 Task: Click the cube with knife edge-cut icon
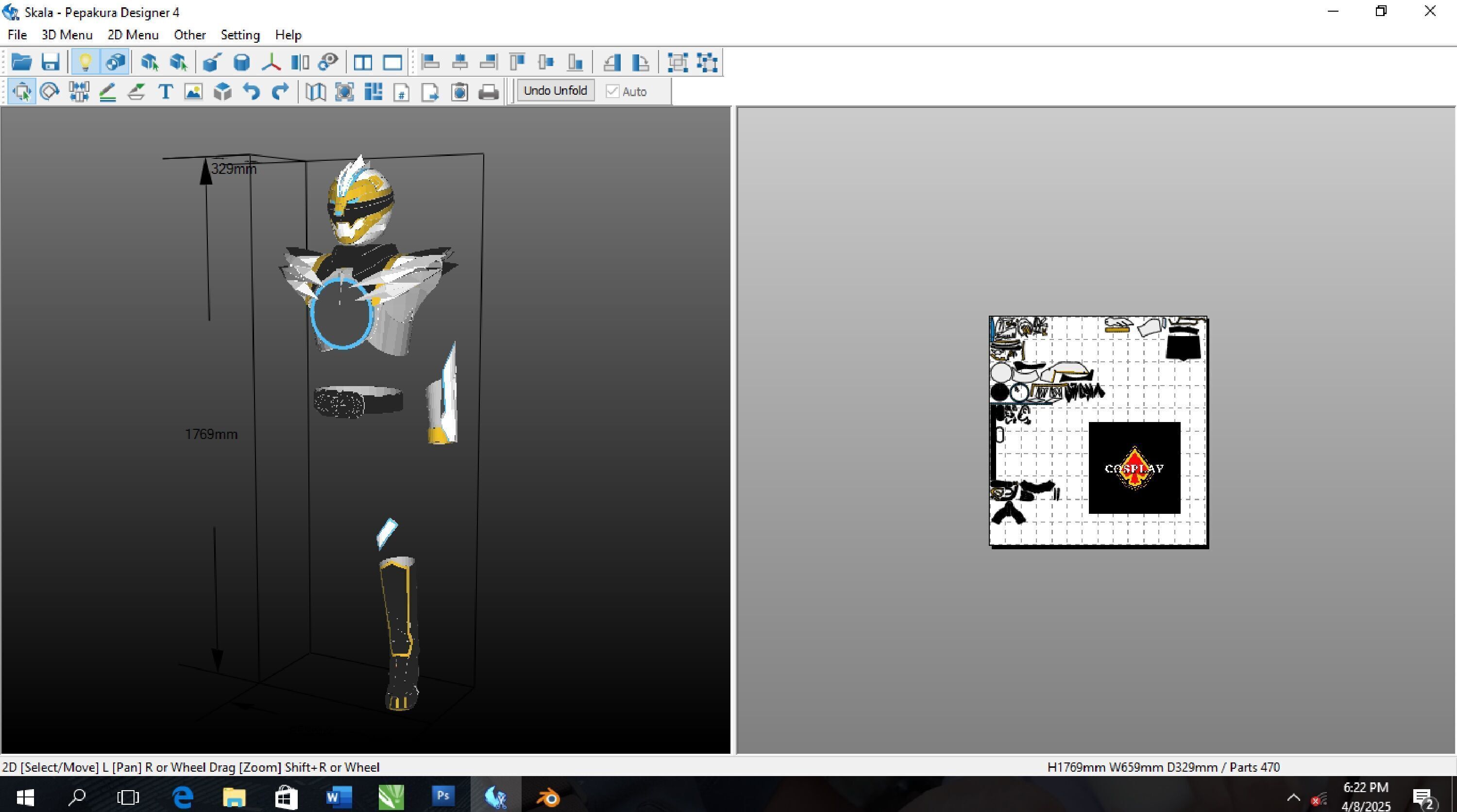[x=212, y=62]
